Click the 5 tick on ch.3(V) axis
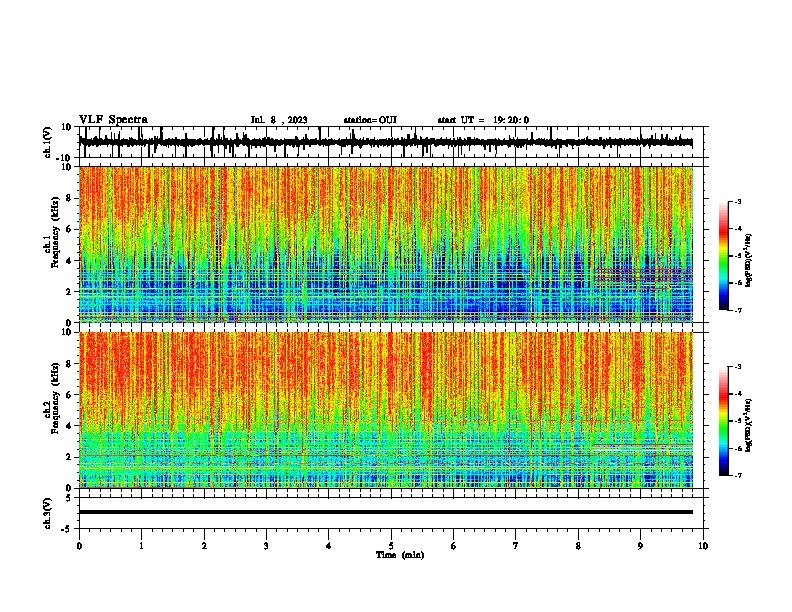Image resolution: width=792 pixels, height=612 pixels. click(x=70, y=498)
